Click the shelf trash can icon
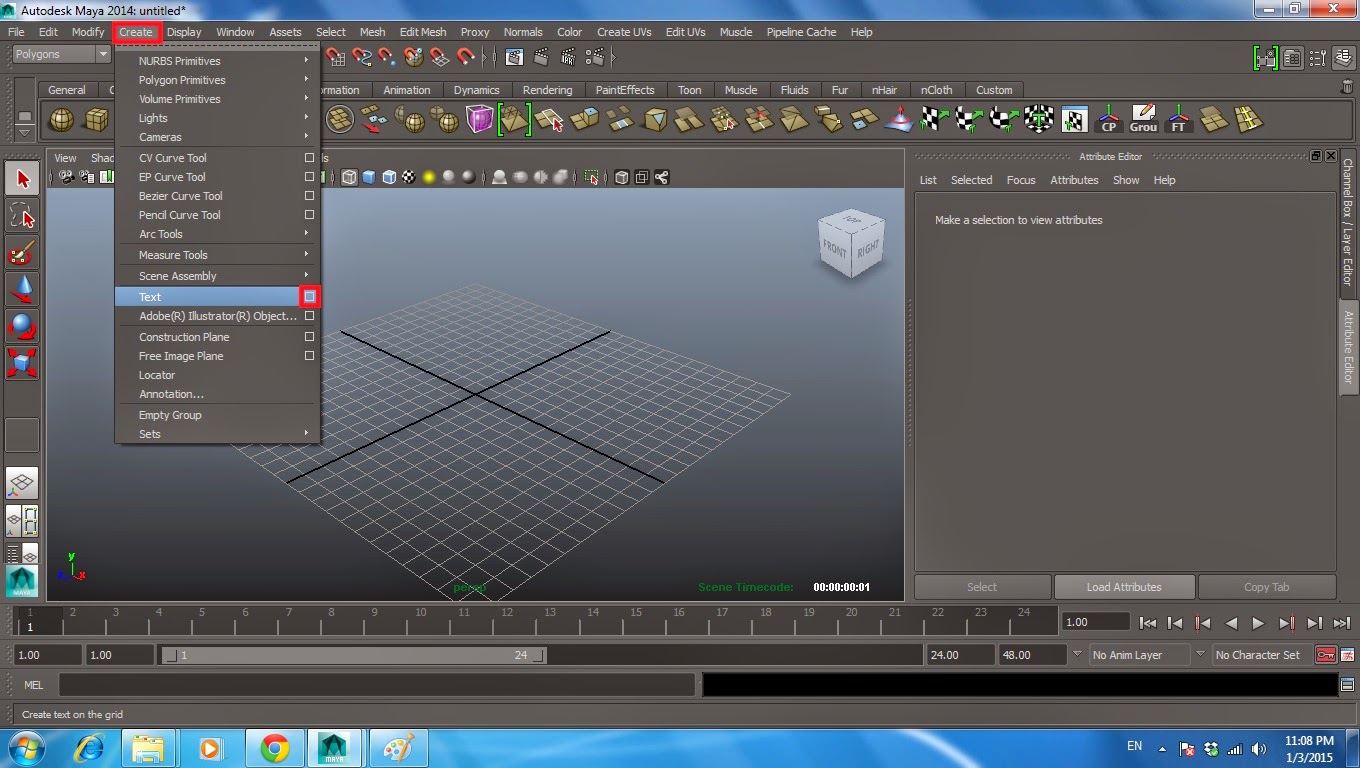 (x=1346, y=87)
